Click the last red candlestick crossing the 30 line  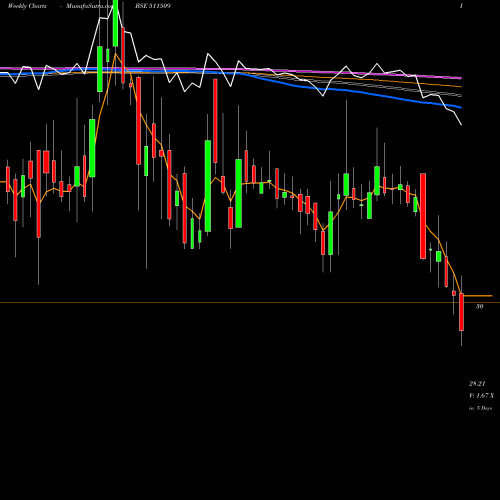461,312
